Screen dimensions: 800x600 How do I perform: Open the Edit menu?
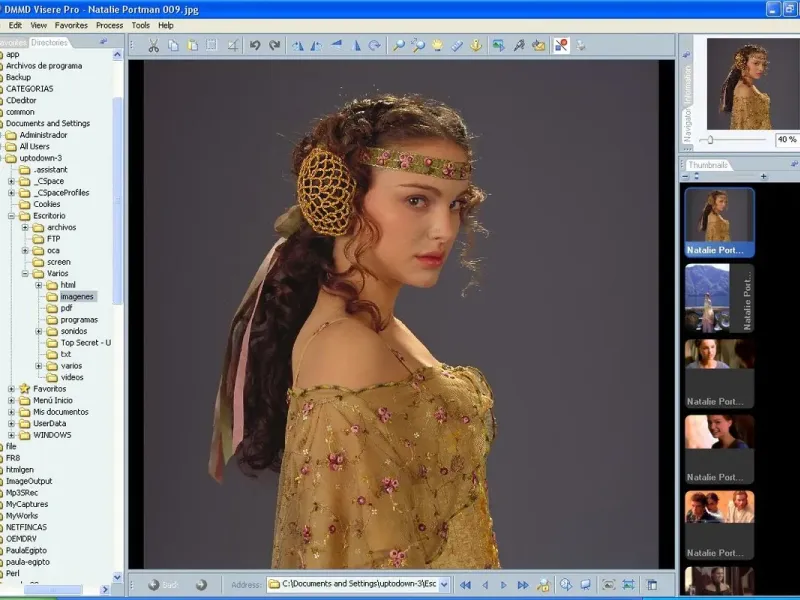[15, 25]
